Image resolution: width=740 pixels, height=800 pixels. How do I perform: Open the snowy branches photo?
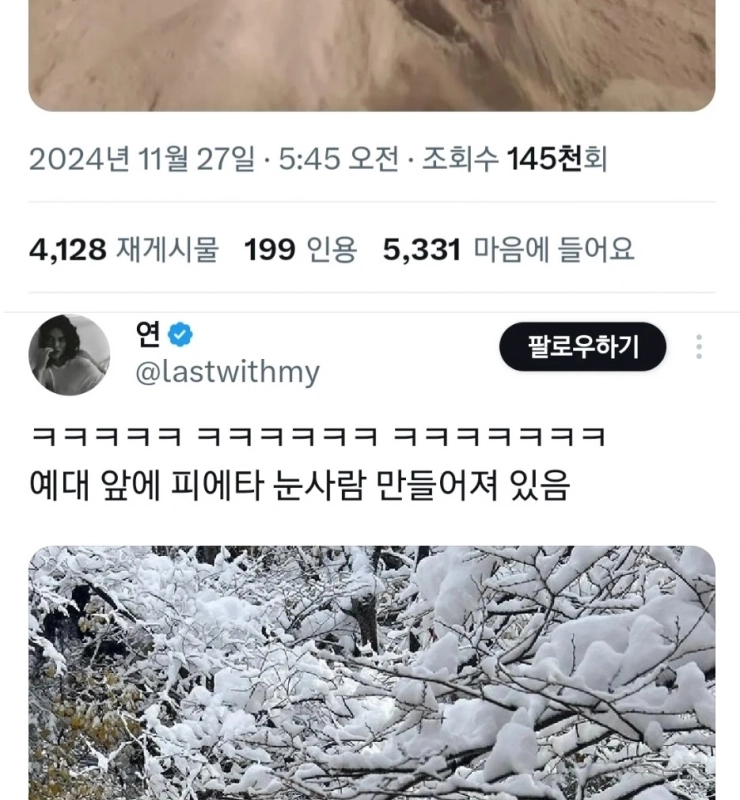click(x=372, y=672)
